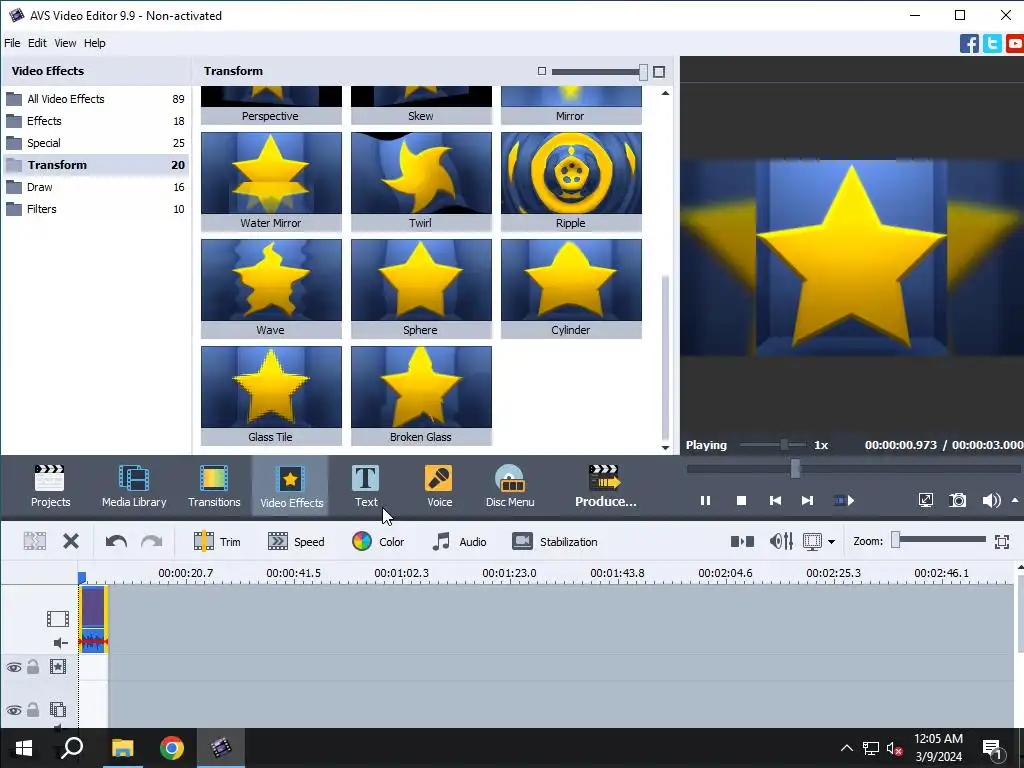The image size is (1024, 768).
Task: Open the Help menu
Action: point(95,43)
